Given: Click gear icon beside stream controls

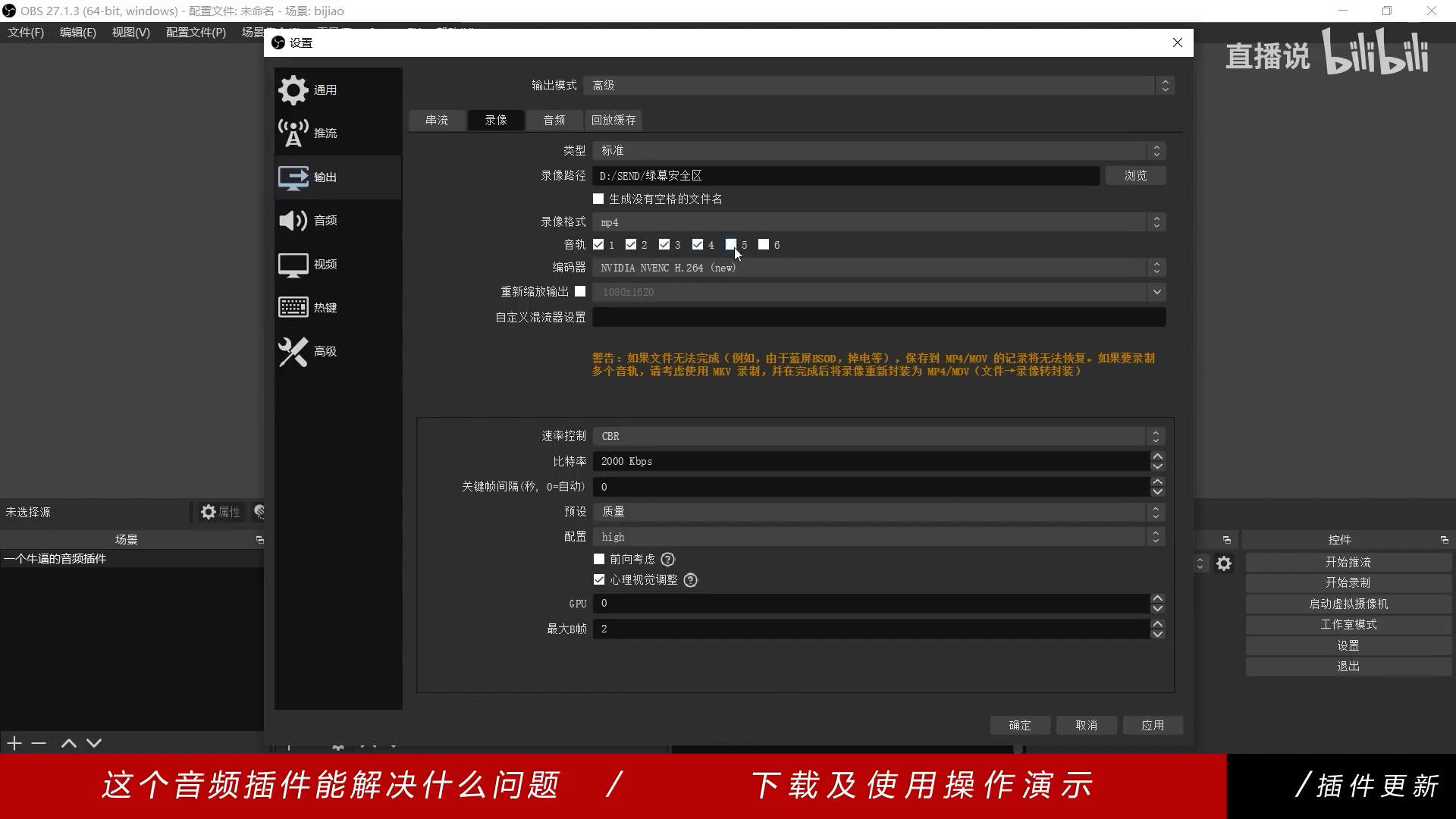Looking at the screenshot, I should [x=1224, y=563].
